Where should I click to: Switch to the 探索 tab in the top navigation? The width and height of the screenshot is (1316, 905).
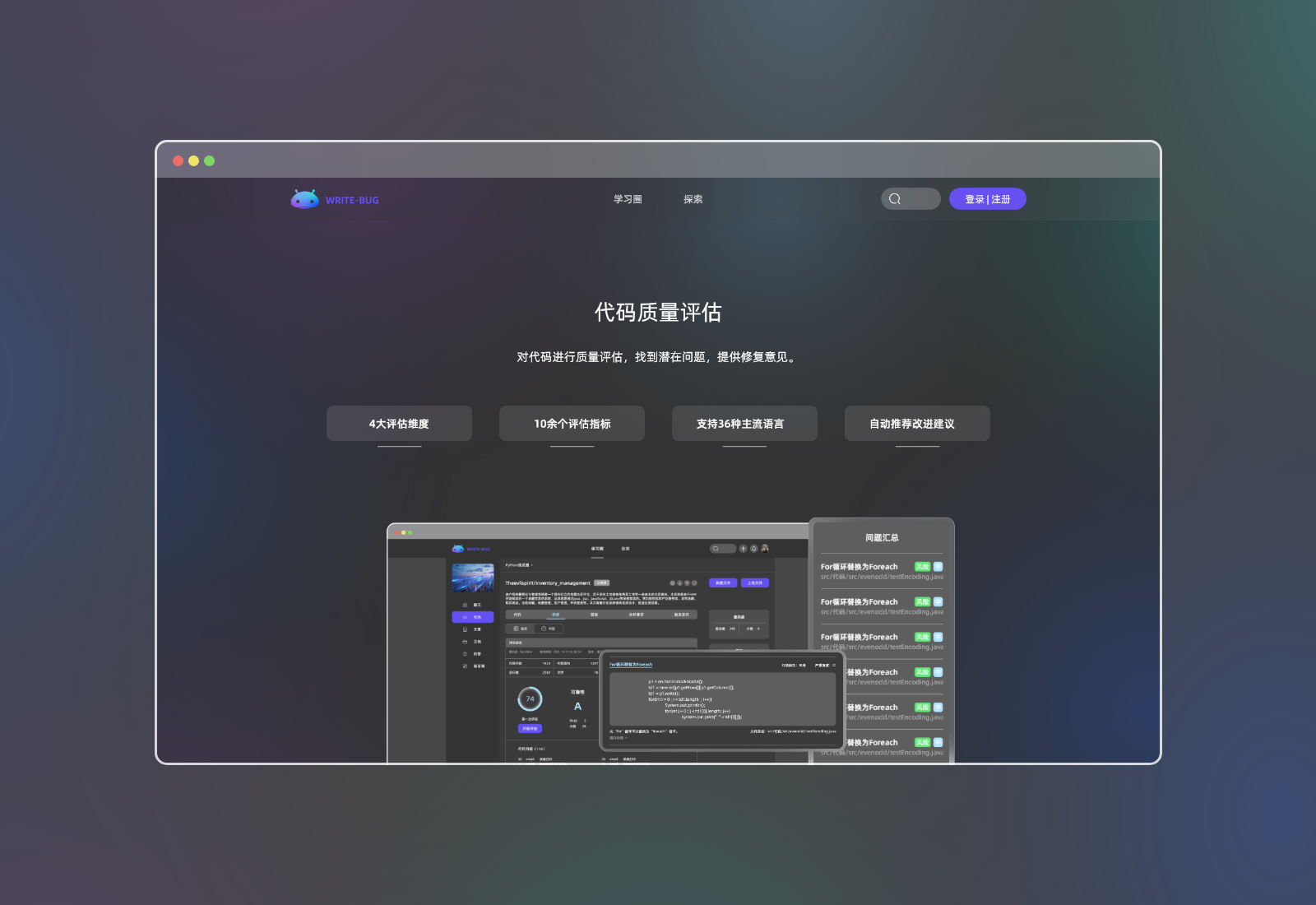[x=693, y=198]
